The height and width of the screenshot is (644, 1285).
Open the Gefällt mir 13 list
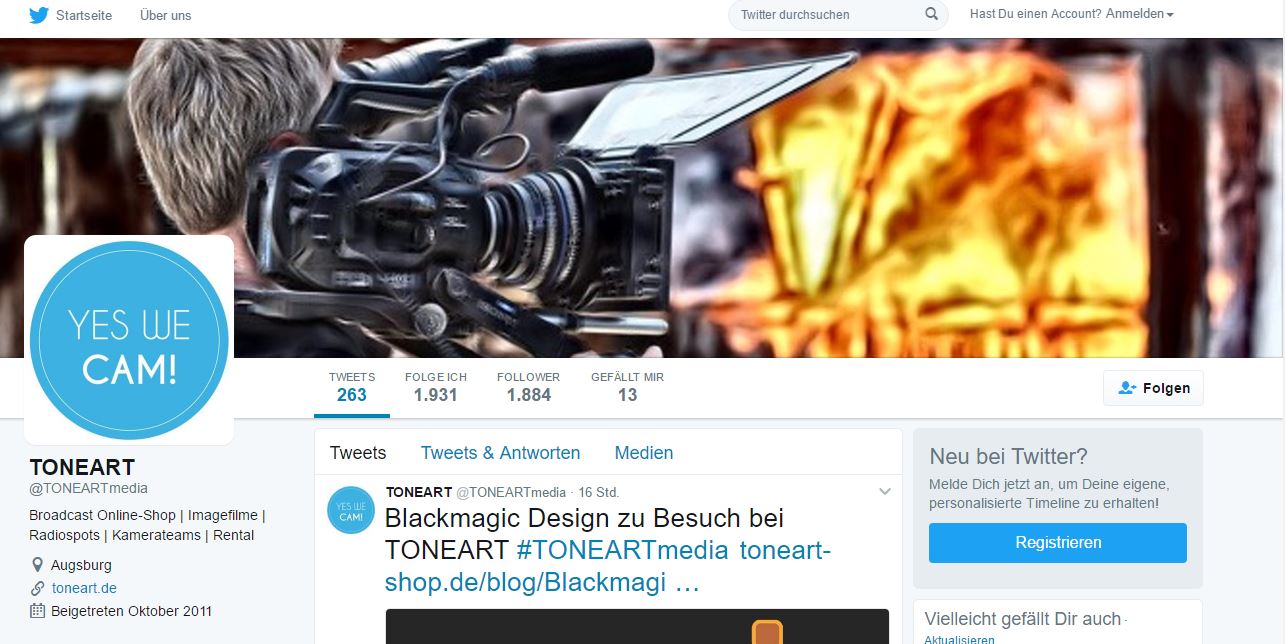pyautogui.click(x=627, y=387)
